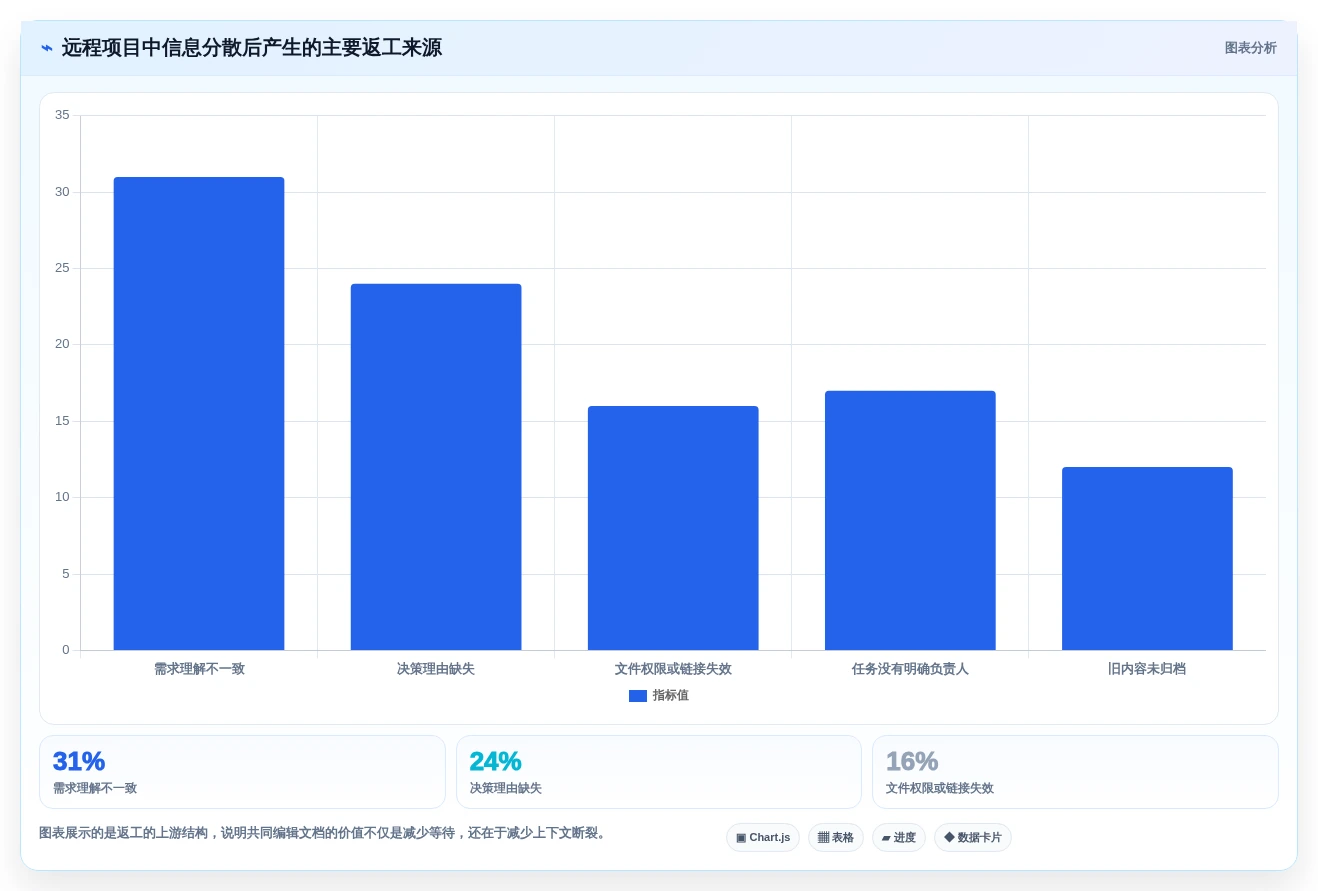
Task: Select the 任务没有明确负责人 bar
Action: pyautogui.click(x=910, y=521)
